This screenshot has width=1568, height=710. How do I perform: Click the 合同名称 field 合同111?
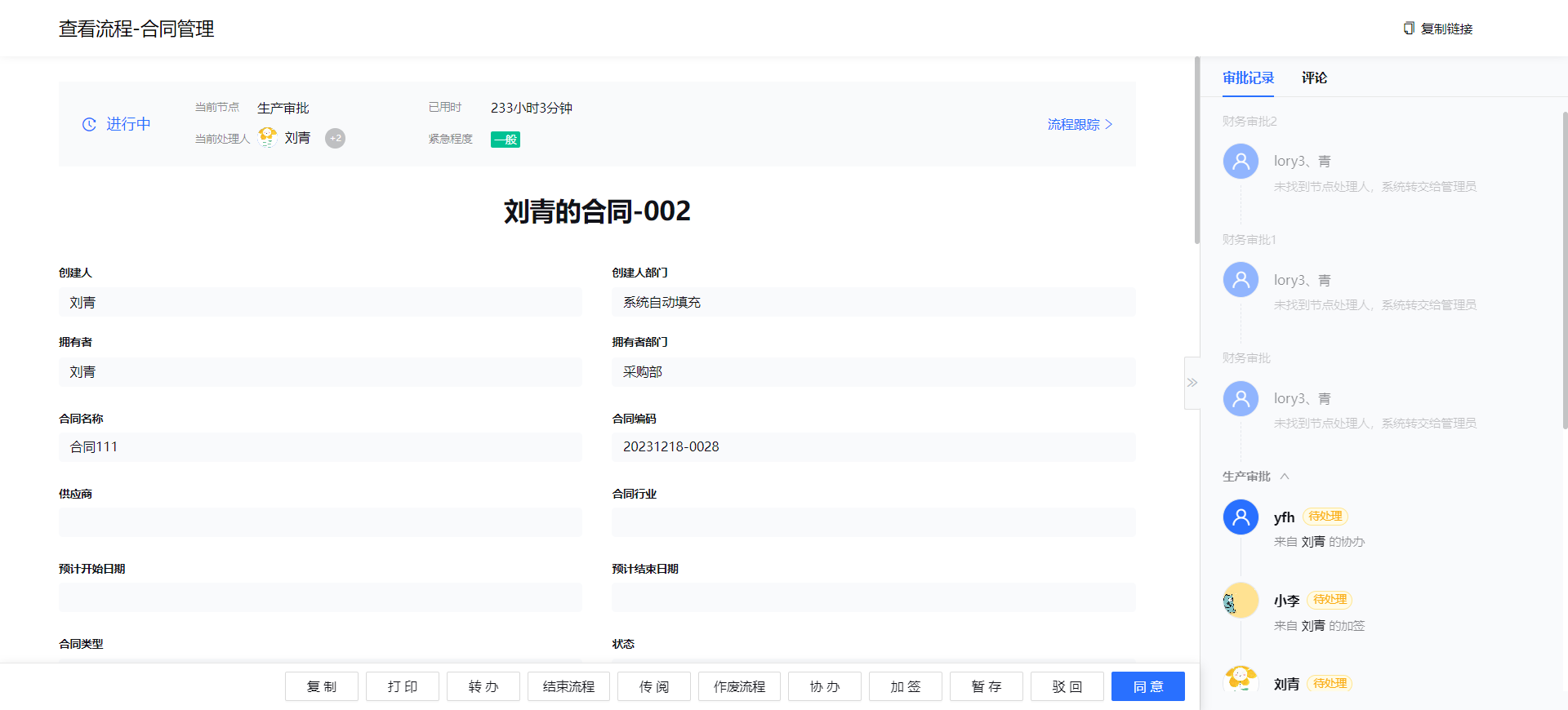click(320, 447)
